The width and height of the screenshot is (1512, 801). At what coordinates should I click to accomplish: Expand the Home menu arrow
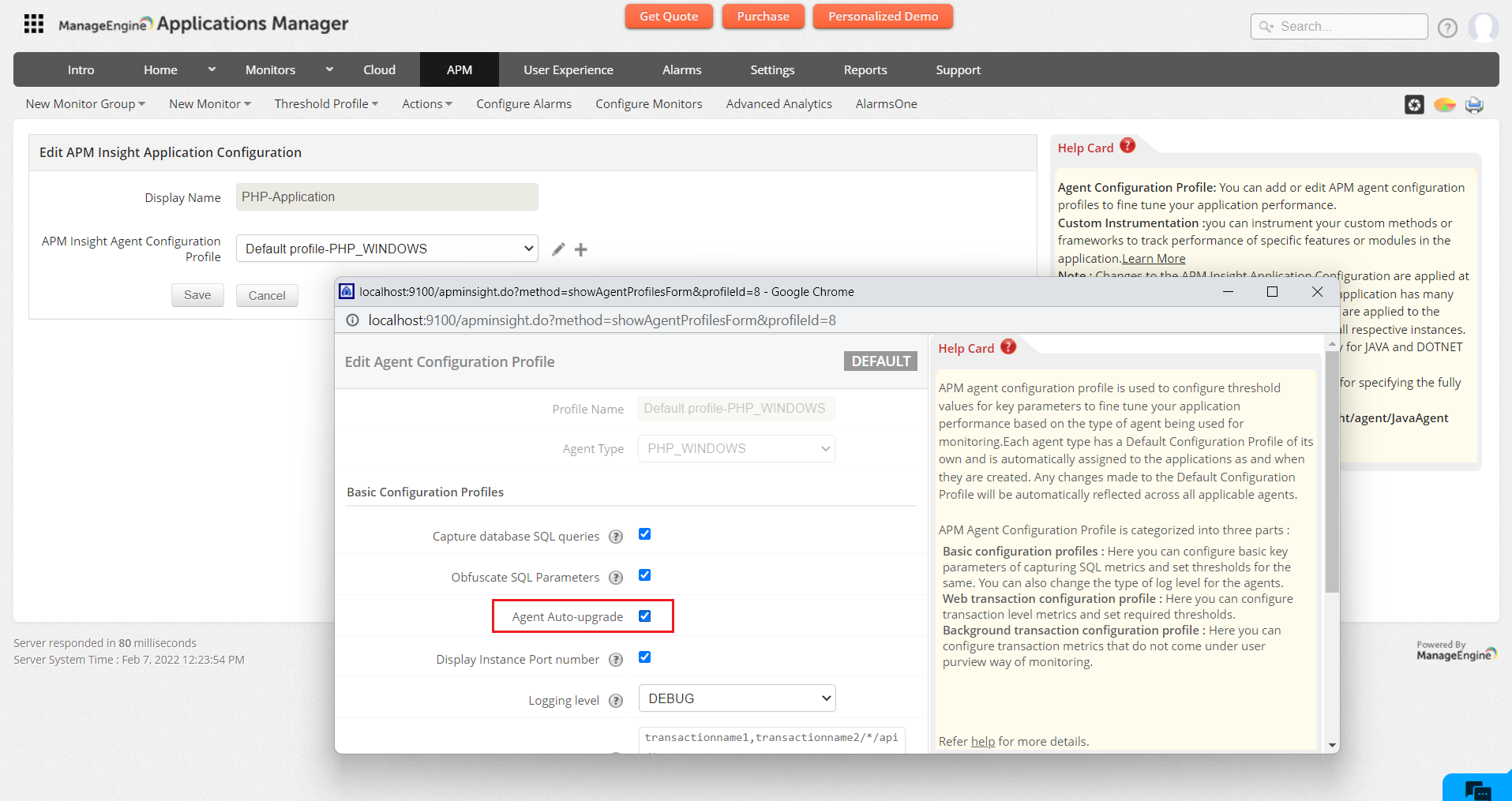(x=212, y=69)
